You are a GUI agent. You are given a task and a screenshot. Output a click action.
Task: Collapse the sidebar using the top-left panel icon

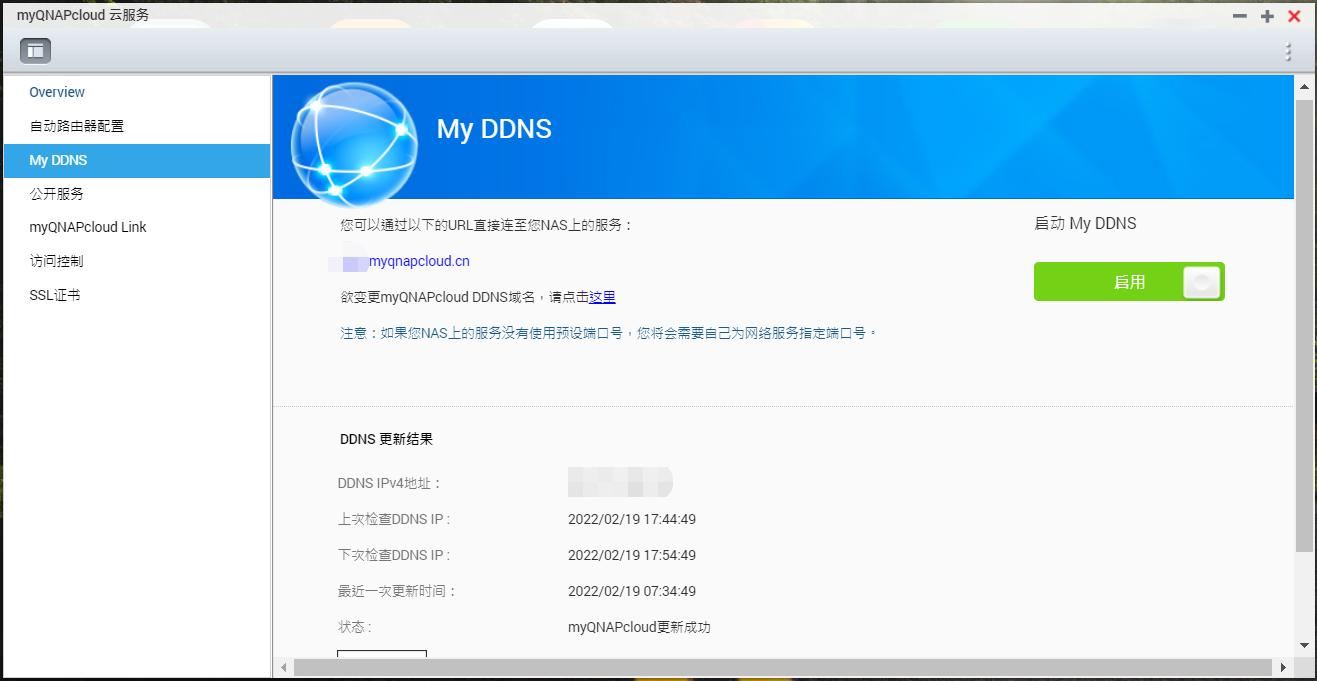tap(36, 50)
